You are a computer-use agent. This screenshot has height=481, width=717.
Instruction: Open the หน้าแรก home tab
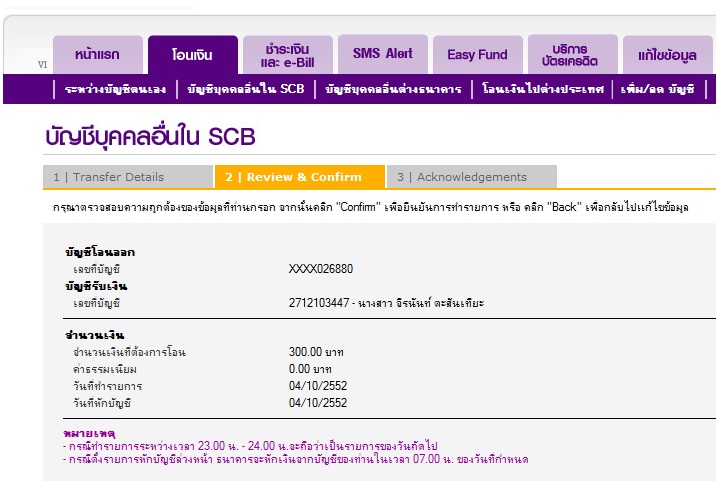[x=97, y=54]
